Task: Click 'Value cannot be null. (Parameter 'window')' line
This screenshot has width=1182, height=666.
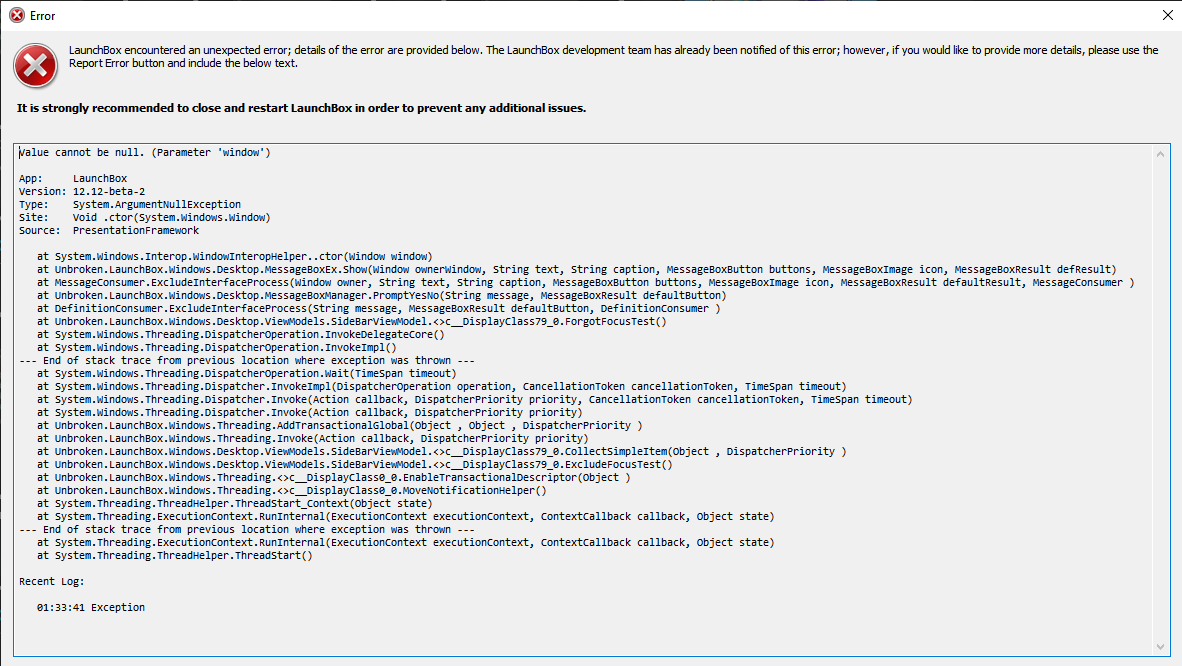Action: pos(145,152)
